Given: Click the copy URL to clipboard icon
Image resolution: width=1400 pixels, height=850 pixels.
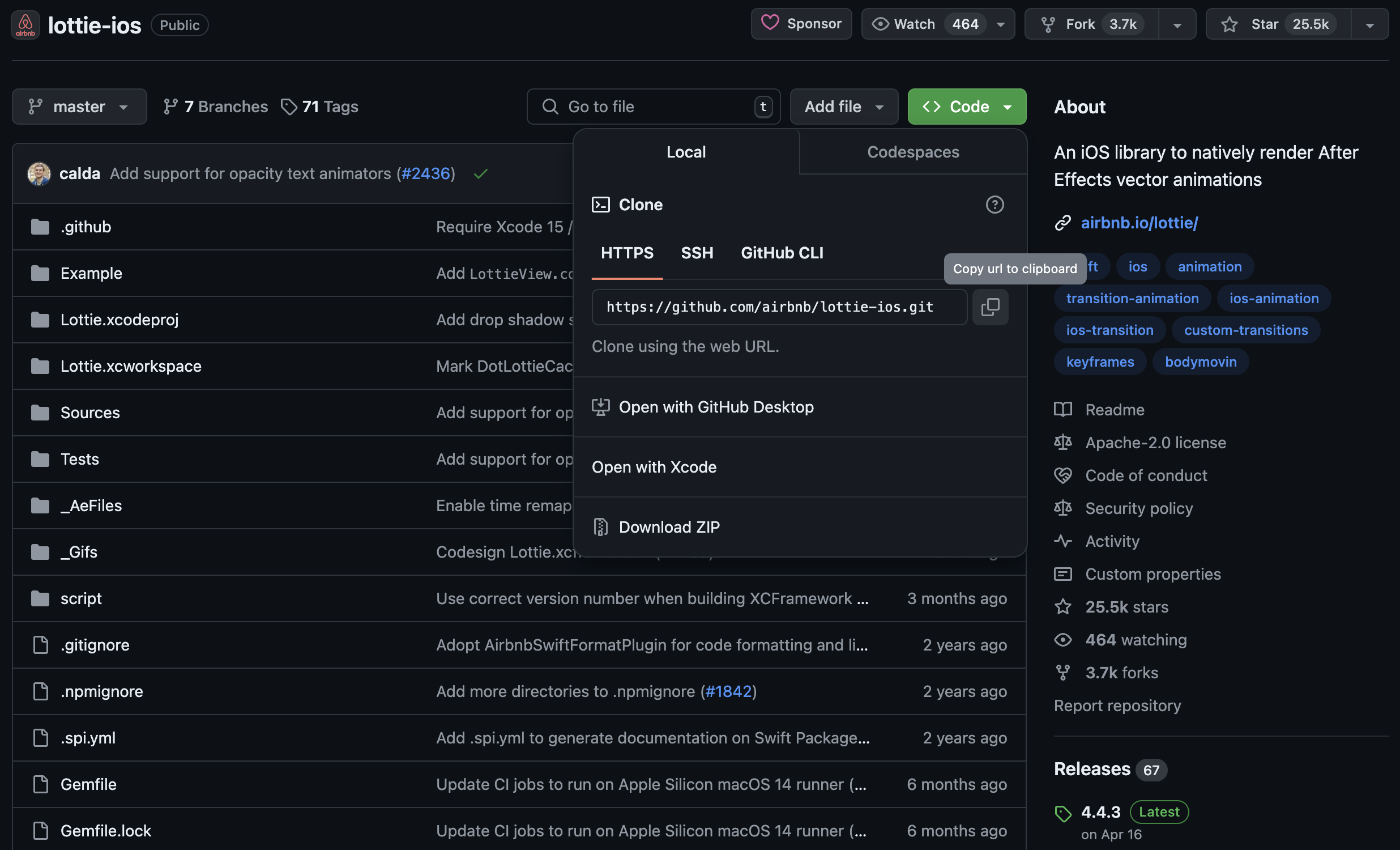Looking at the screenshot, I should [990, 307].
